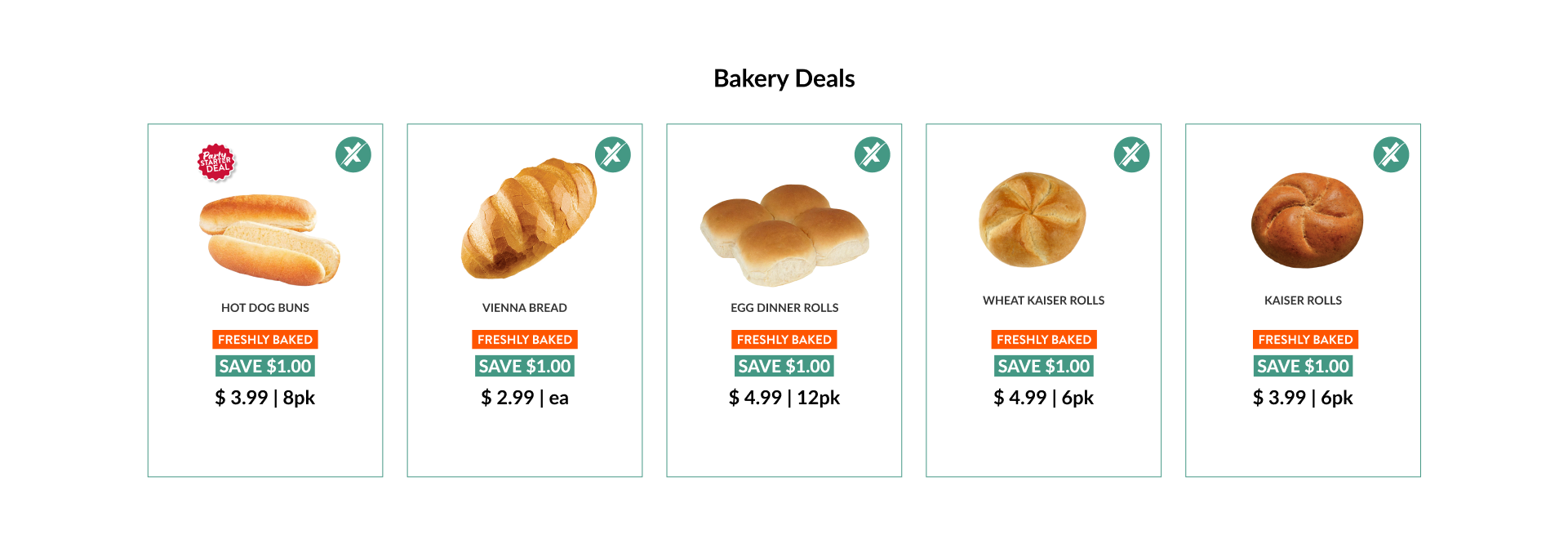Select the WHEAT KAISER ROLLS product title
The image size is (1568, 548).
coord(1044,301)
